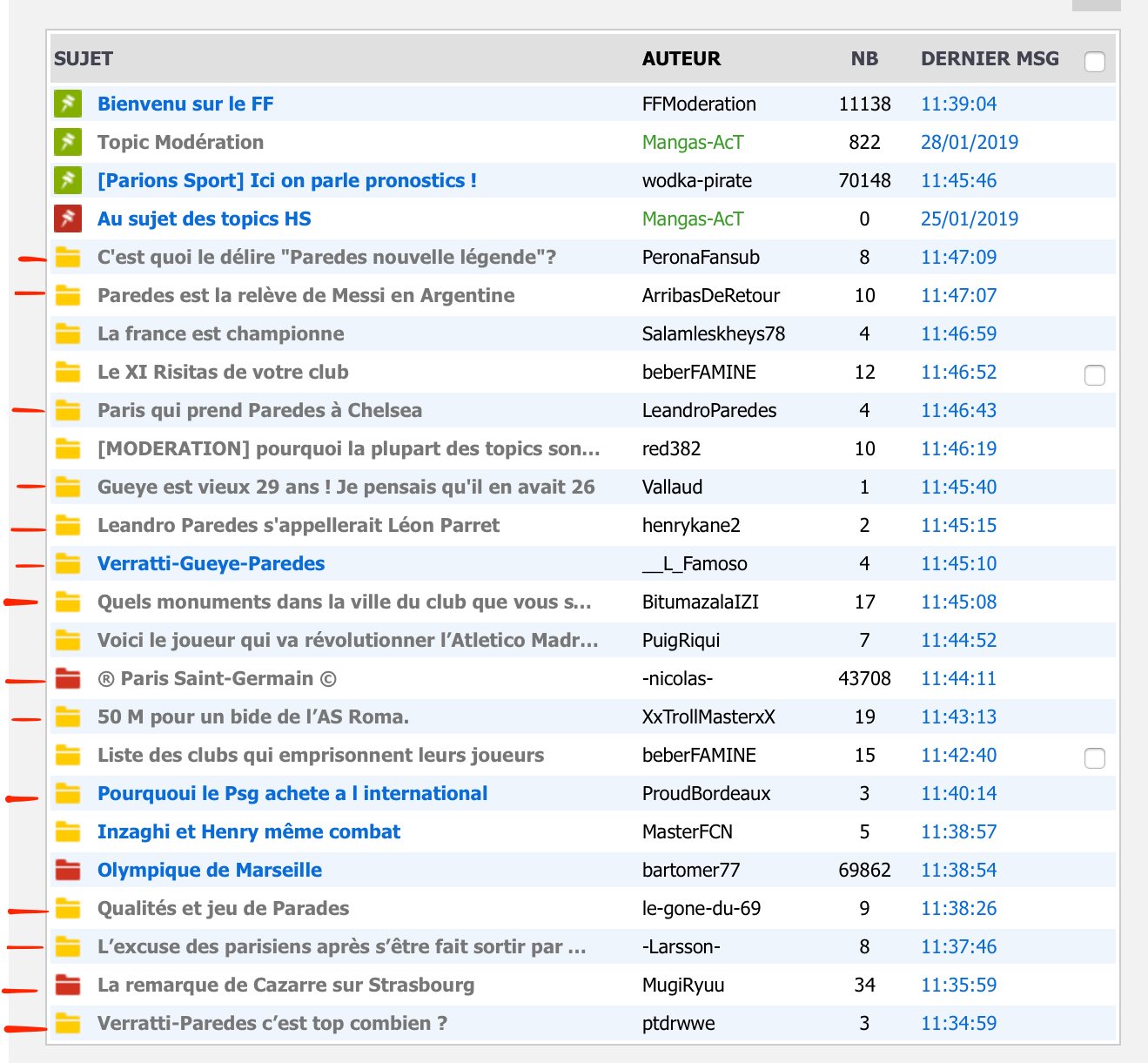Open topic La remarque de Cazarre sur Strasbourg
The width and height of the screenshot is (1148, 1063).
285,985
